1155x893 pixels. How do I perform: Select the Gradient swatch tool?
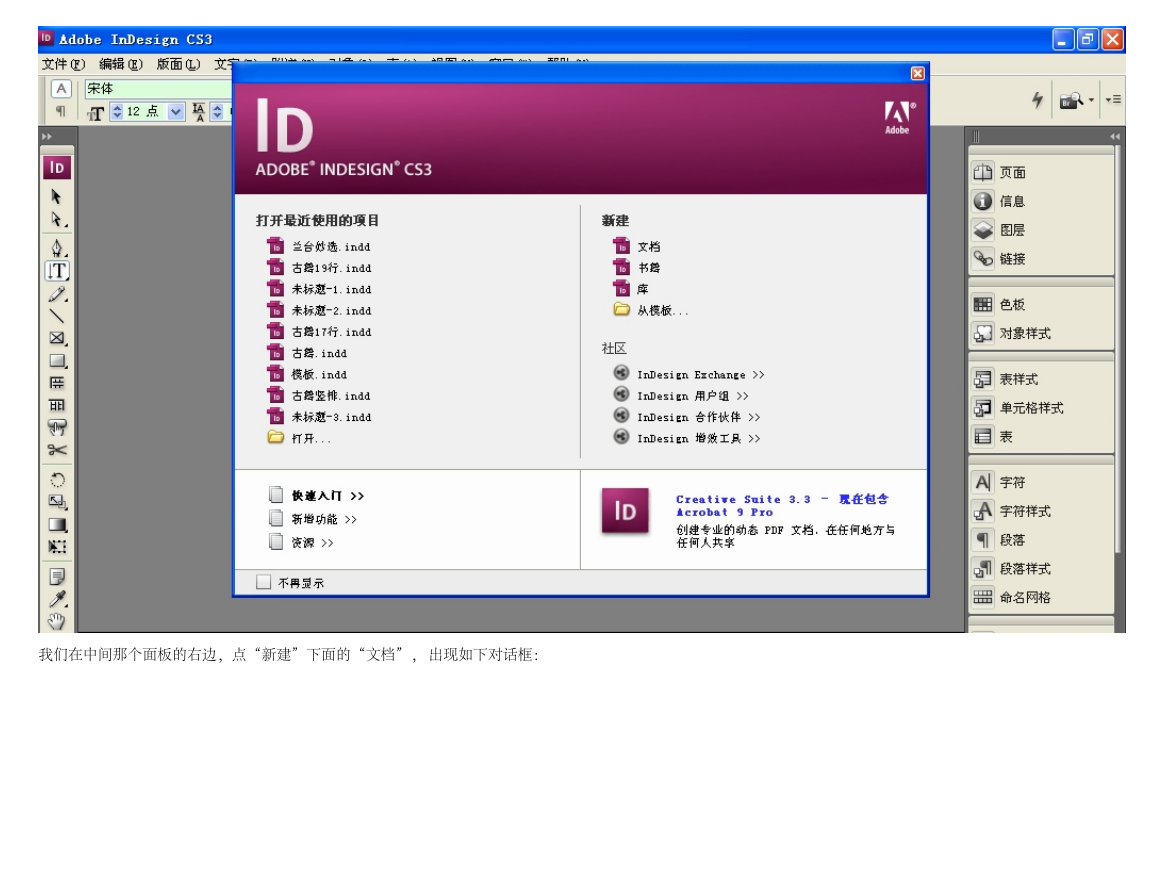tap(57, 525)
